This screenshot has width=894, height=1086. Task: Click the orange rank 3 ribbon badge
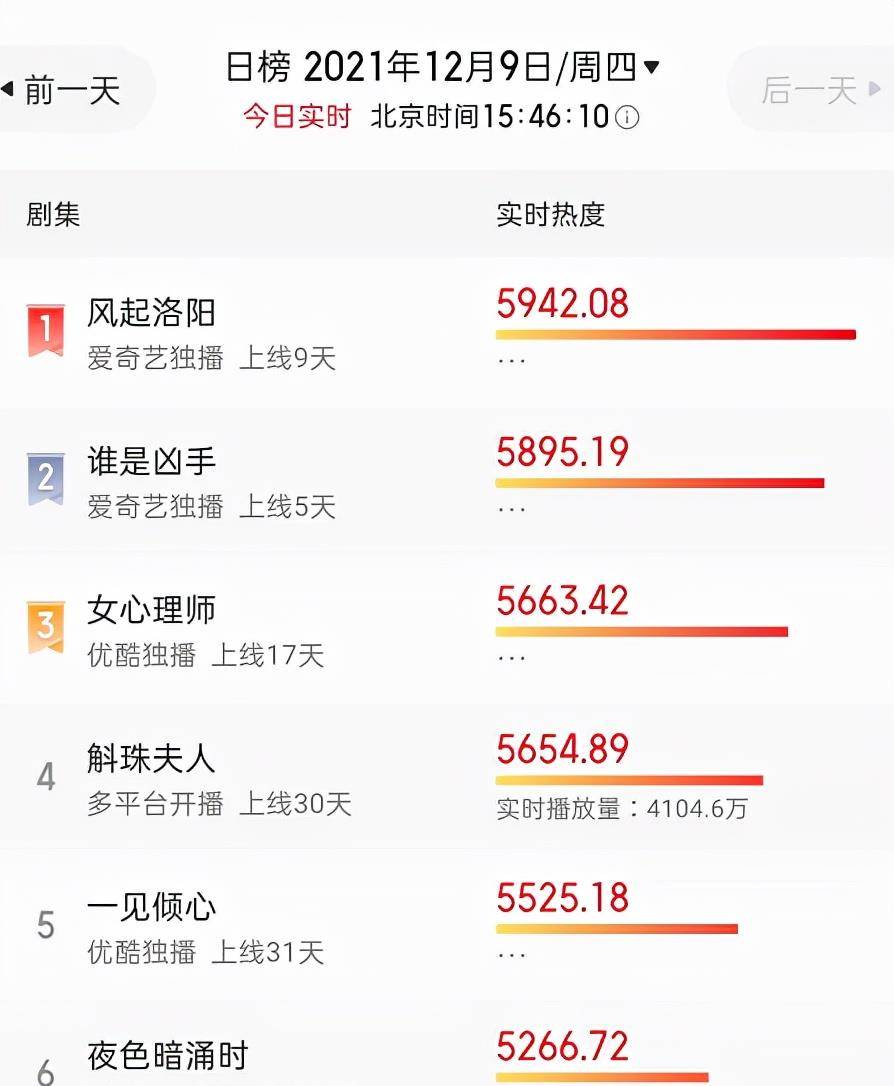[x=45, y=627]
